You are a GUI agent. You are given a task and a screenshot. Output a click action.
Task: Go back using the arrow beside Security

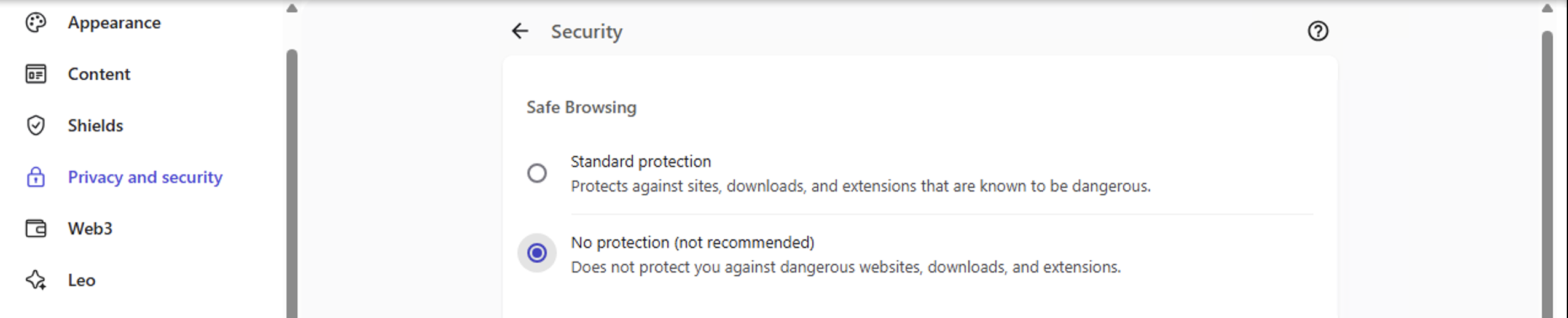[520, 31]
